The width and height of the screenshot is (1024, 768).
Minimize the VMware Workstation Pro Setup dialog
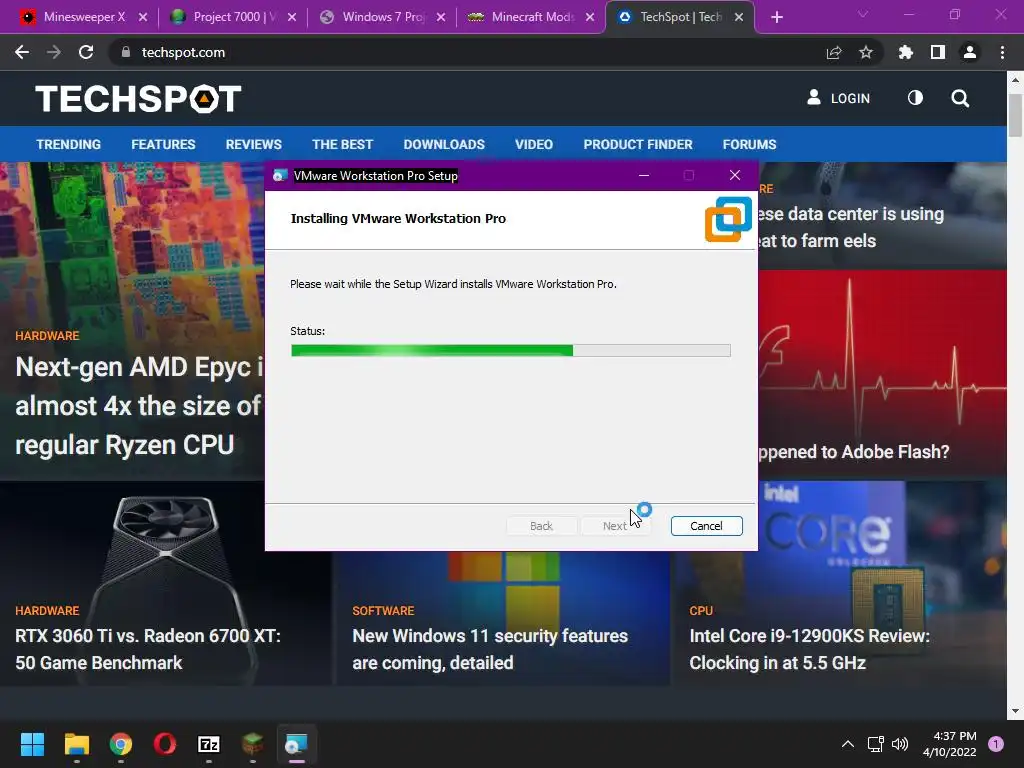(643, 175)
